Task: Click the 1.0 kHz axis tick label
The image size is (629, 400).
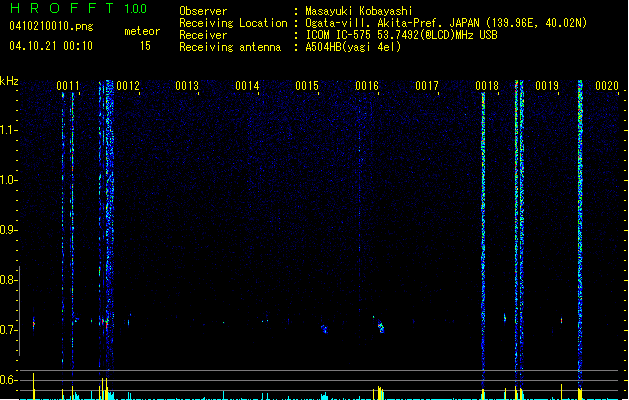Action: pos(8,180)
